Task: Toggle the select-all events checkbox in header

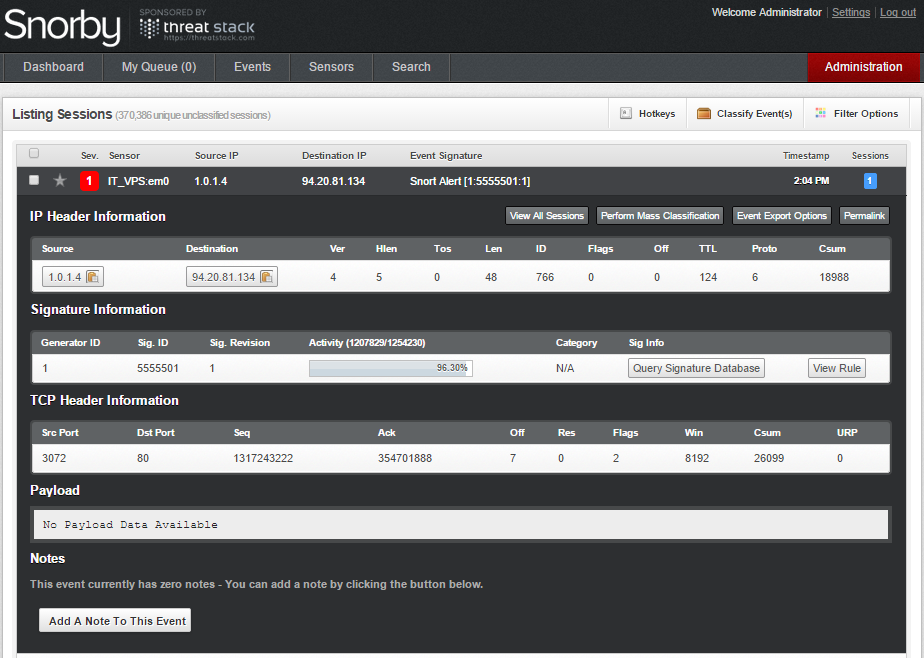Action: 34,153
